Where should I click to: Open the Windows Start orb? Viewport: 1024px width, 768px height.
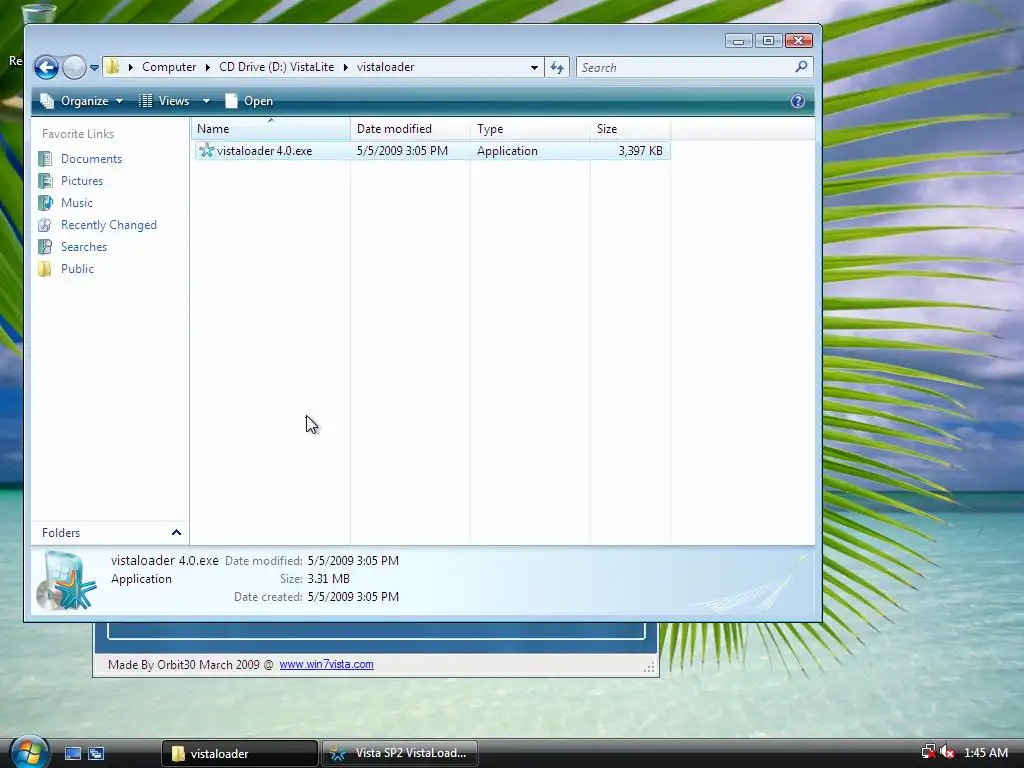(29, 753)
